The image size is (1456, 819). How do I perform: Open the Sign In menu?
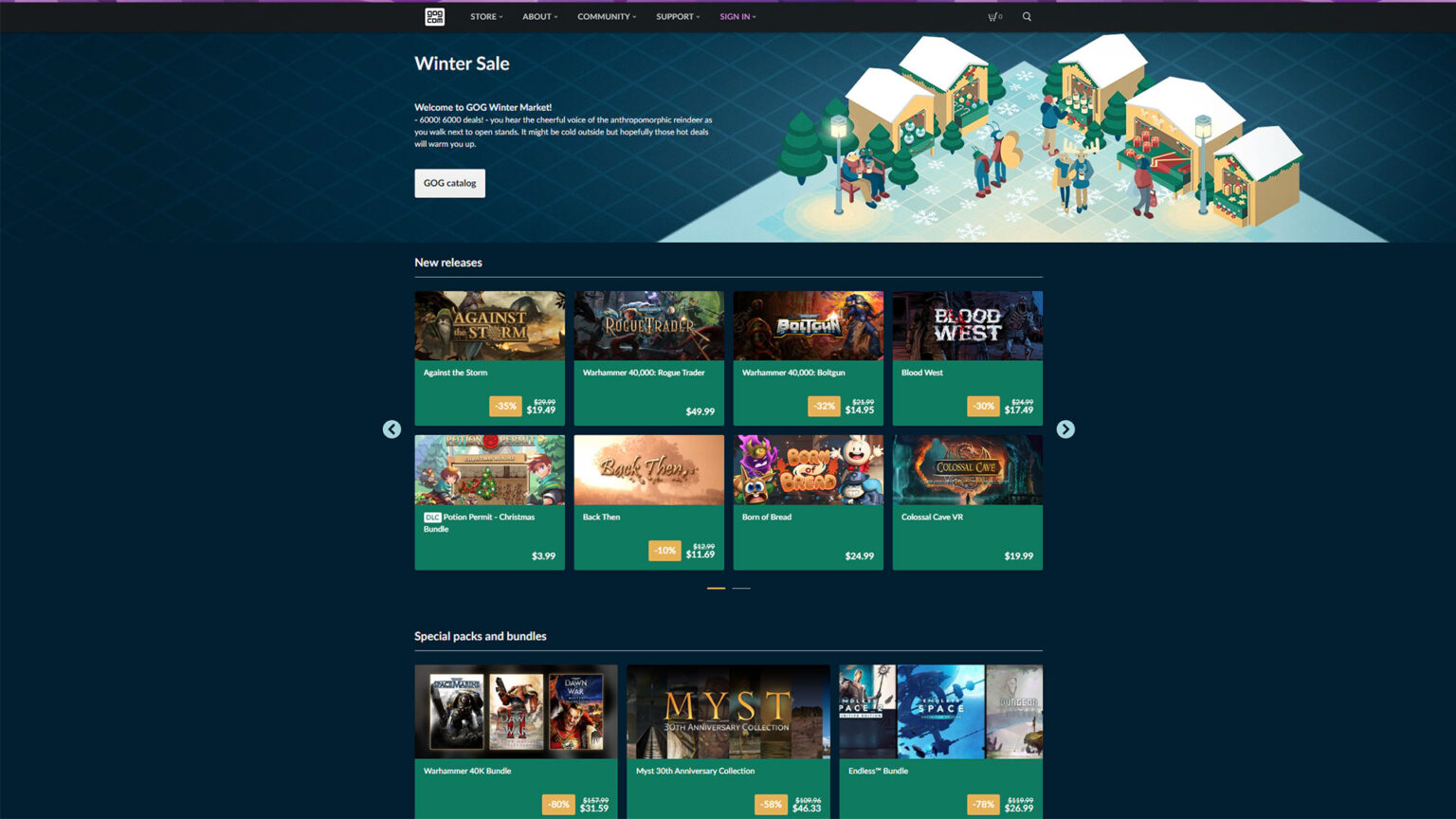(x=737, y=16)
